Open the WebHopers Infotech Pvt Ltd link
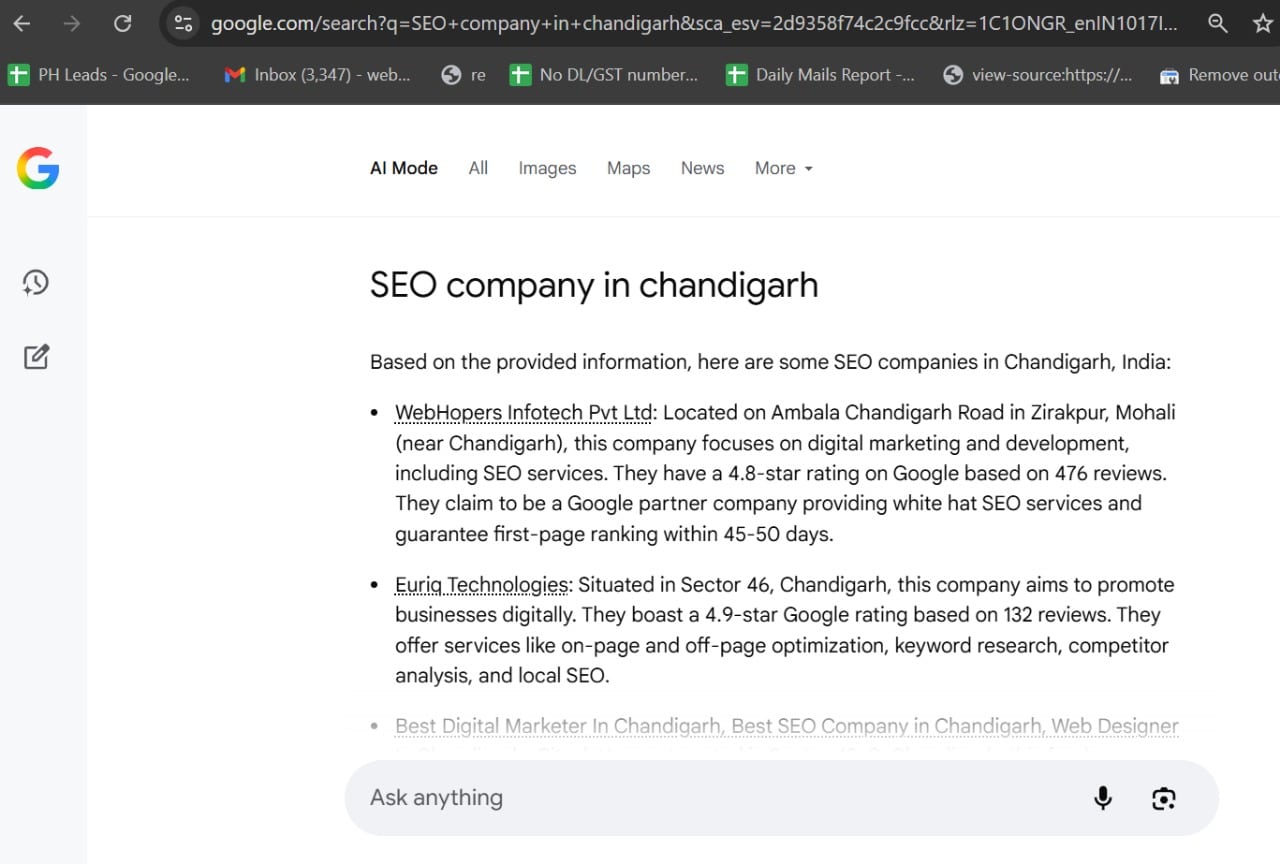The width and height of the screenshot is (1280, 864). pos(522,412)
